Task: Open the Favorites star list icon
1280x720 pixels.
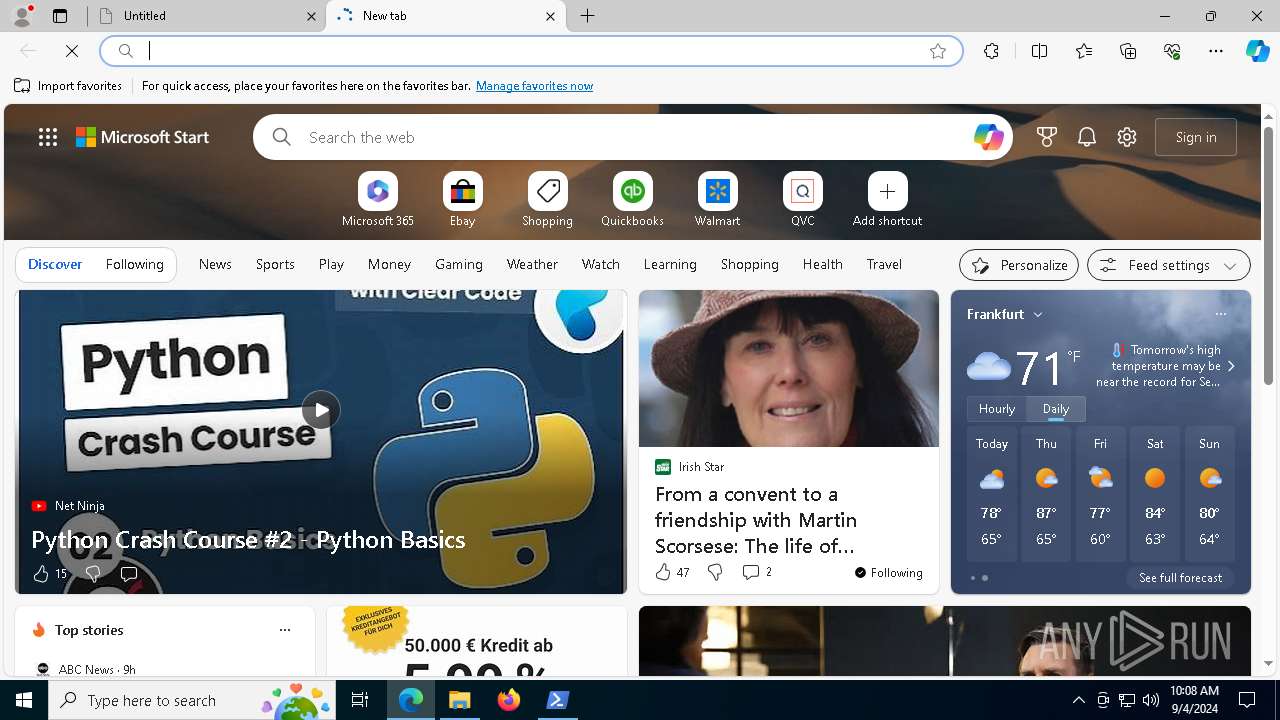Action: pyautogui.click(x=1084, y=51)
